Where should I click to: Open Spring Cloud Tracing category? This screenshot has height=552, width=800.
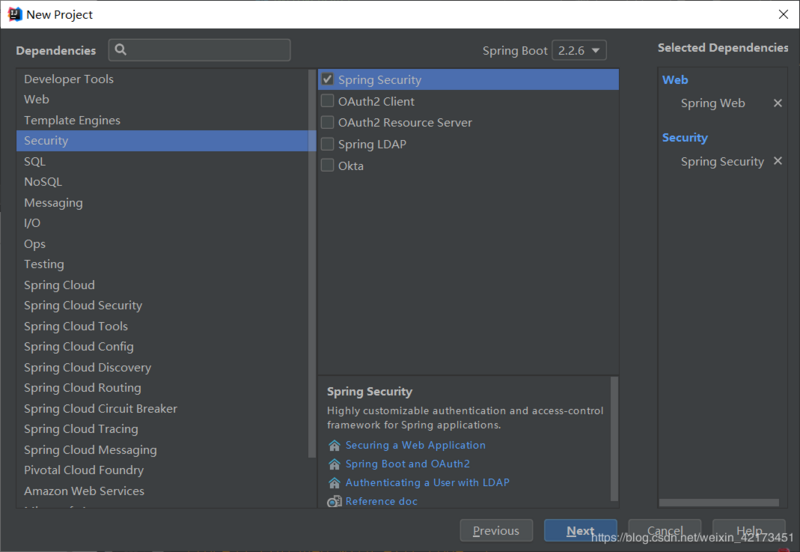point(163,430)
